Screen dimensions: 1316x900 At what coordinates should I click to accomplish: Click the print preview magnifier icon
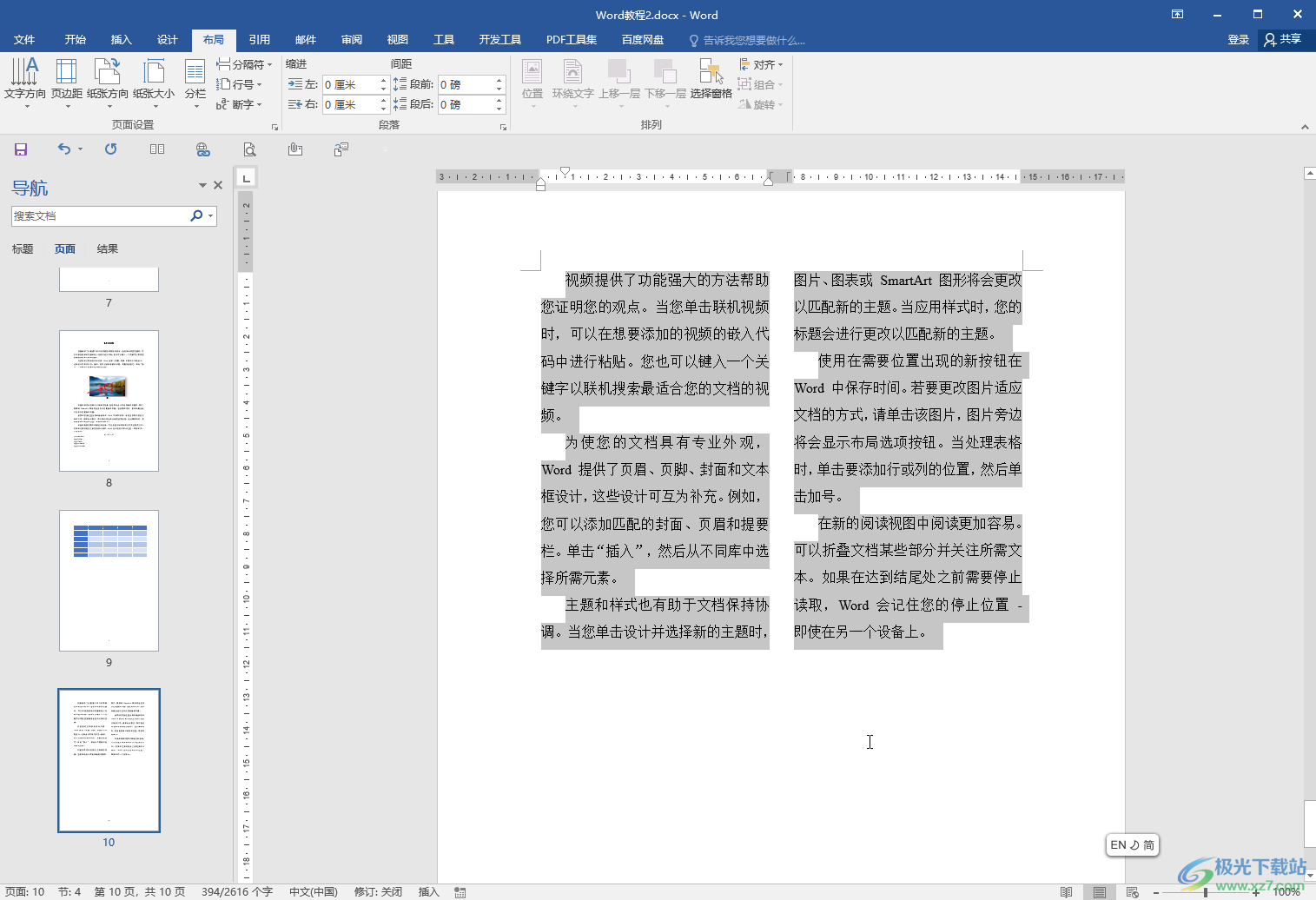click(x=249, y=149)
